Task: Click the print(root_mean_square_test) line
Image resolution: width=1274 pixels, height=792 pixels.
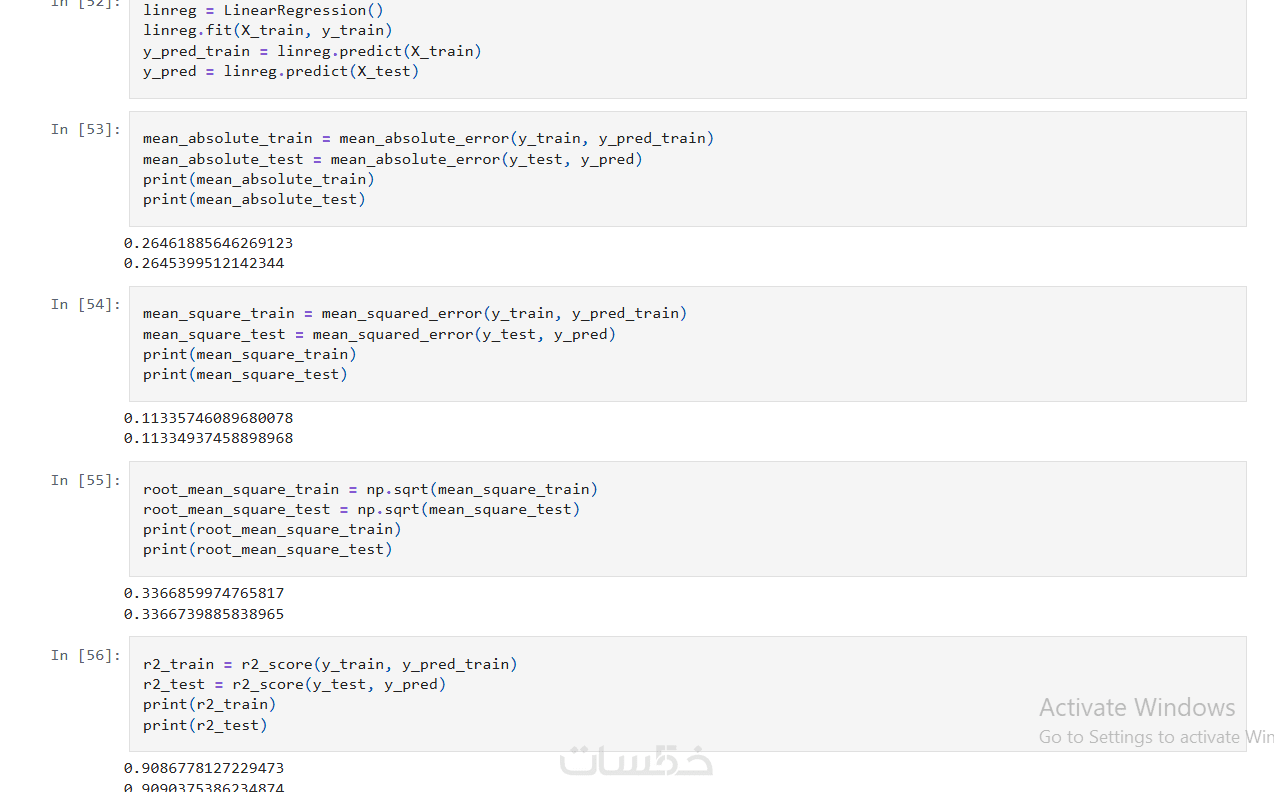Action: point(267,549)
